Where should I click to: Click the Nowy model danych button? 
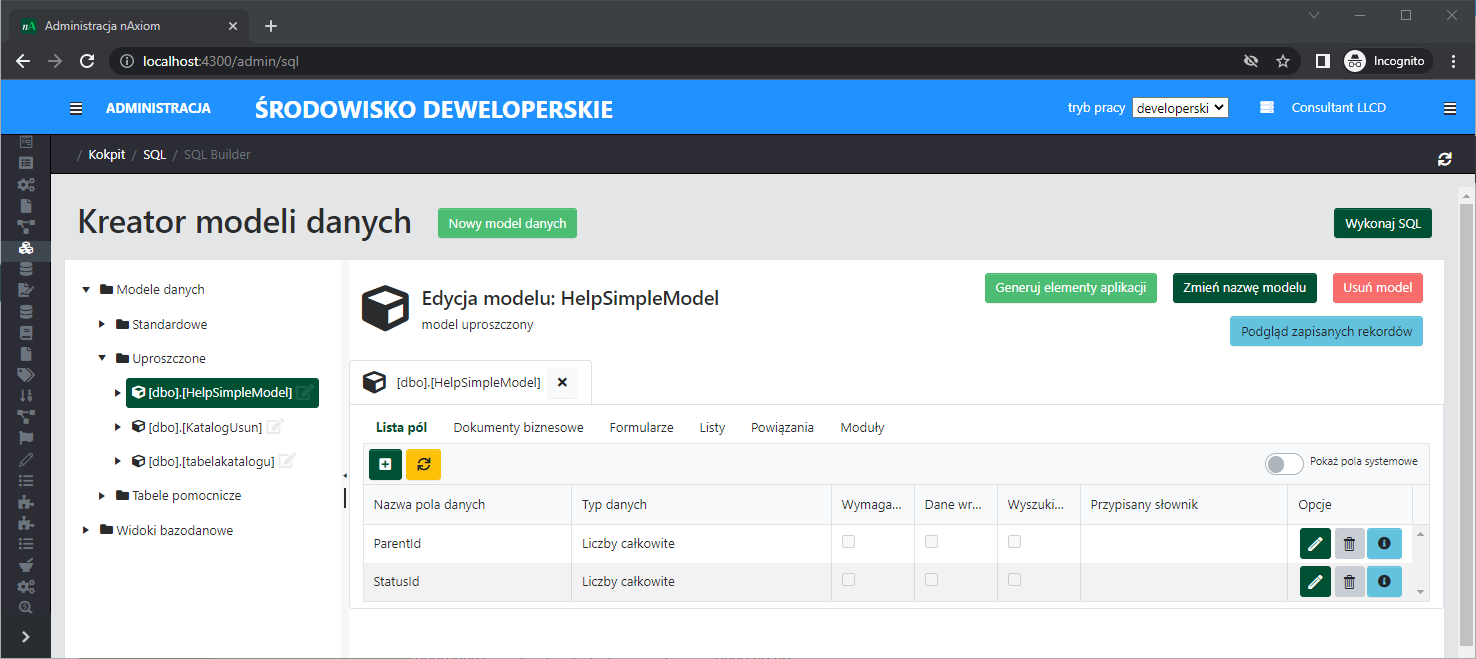pyautogui.click(x=507, y=223)
